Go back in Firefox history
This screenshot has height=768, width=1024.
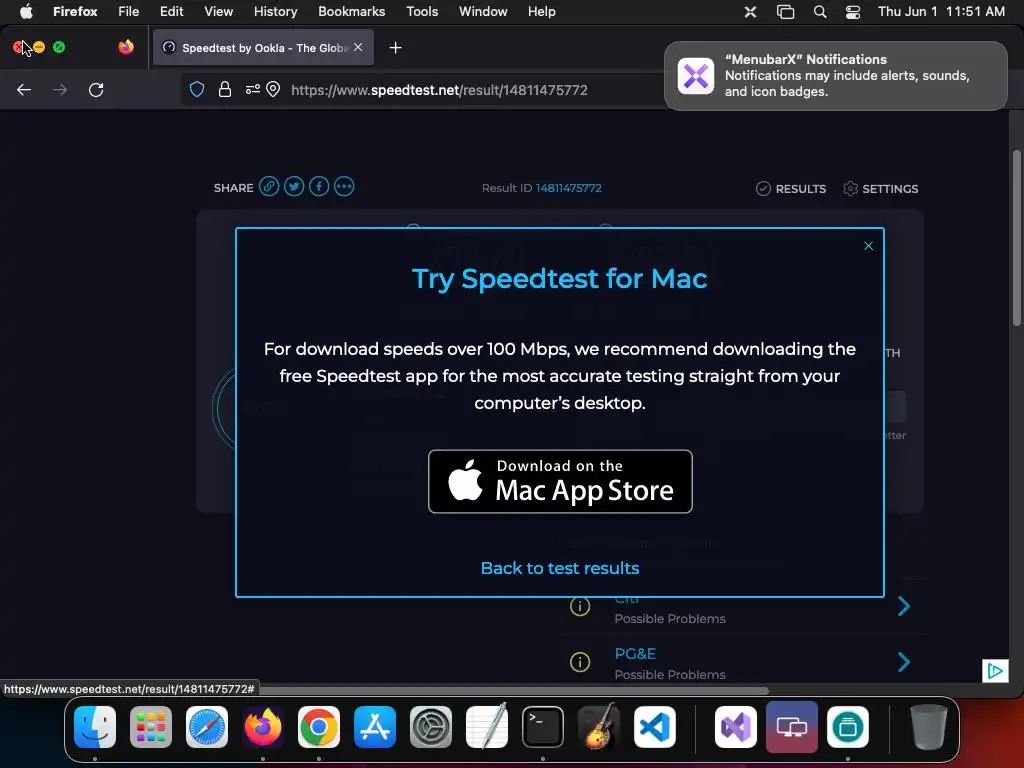click(x=24, y=89)
